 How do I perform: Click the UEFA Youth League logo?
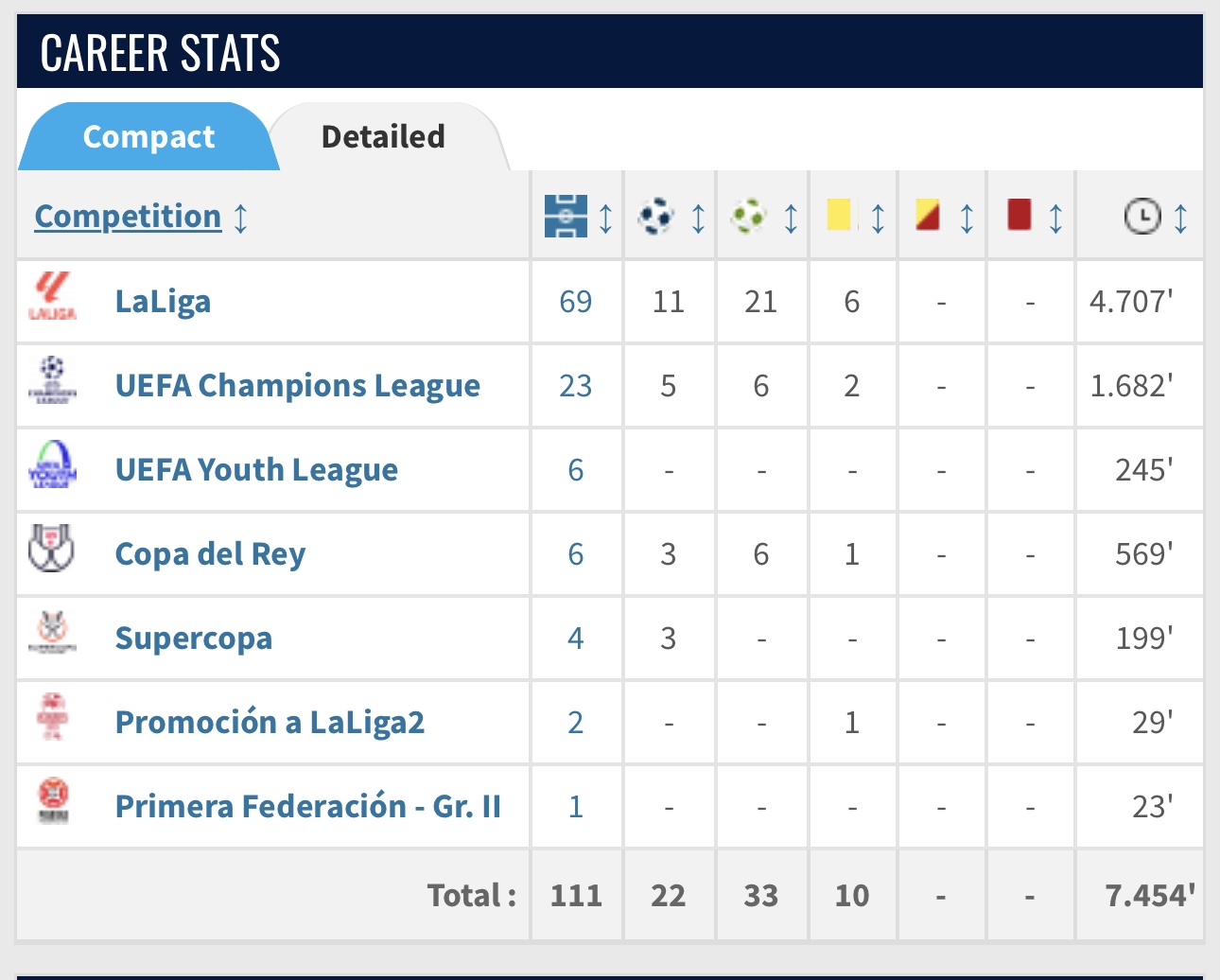(x=52, y=464)
